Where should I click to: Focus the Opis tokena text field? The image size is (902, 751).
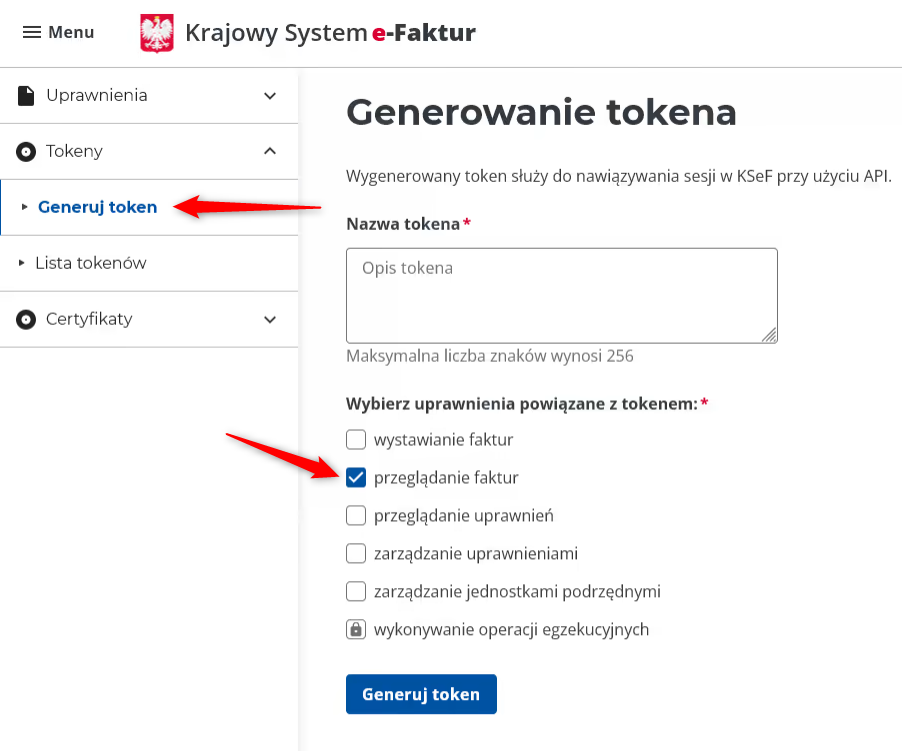coord(561,295)
